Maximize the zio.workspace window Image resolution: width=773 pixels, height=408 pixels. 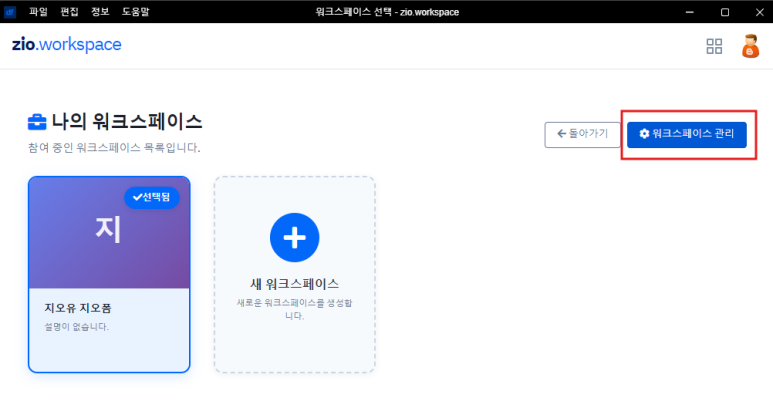coord(725,12)
